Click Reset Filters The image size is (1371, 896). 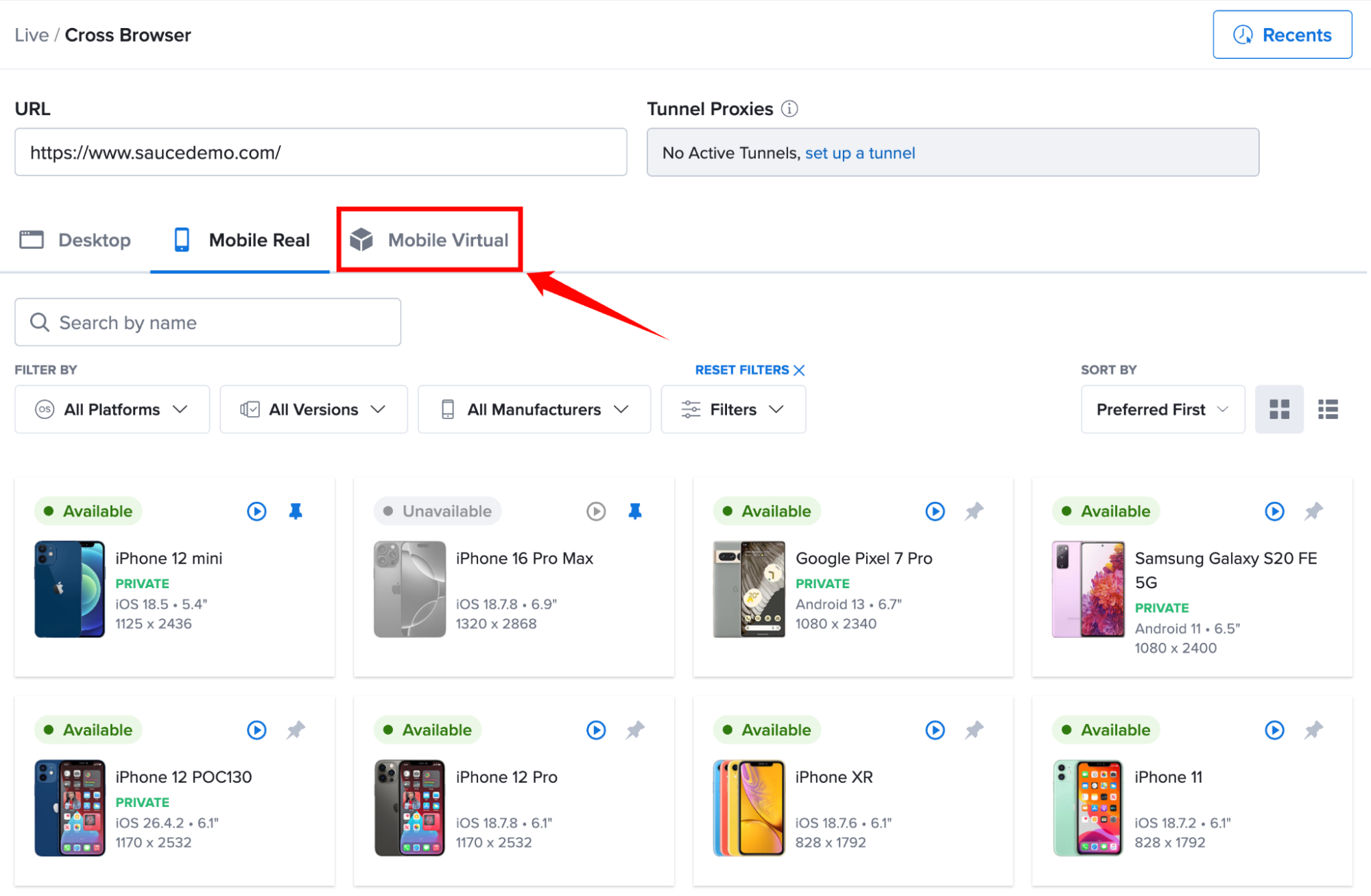coord(750,370)
